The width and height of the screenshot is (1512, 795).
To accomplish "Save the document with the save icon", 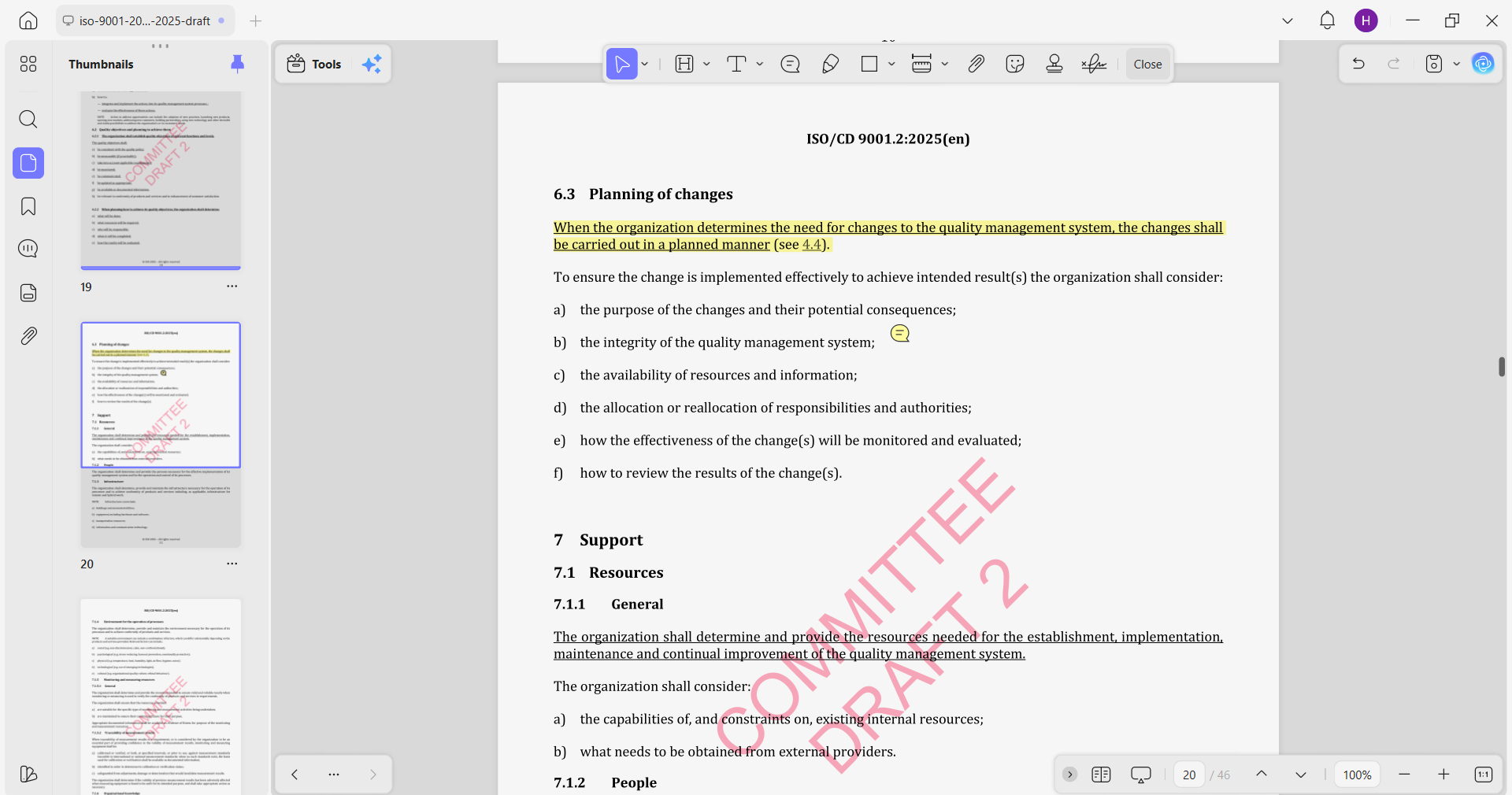I will click(x=1434, y=64).
